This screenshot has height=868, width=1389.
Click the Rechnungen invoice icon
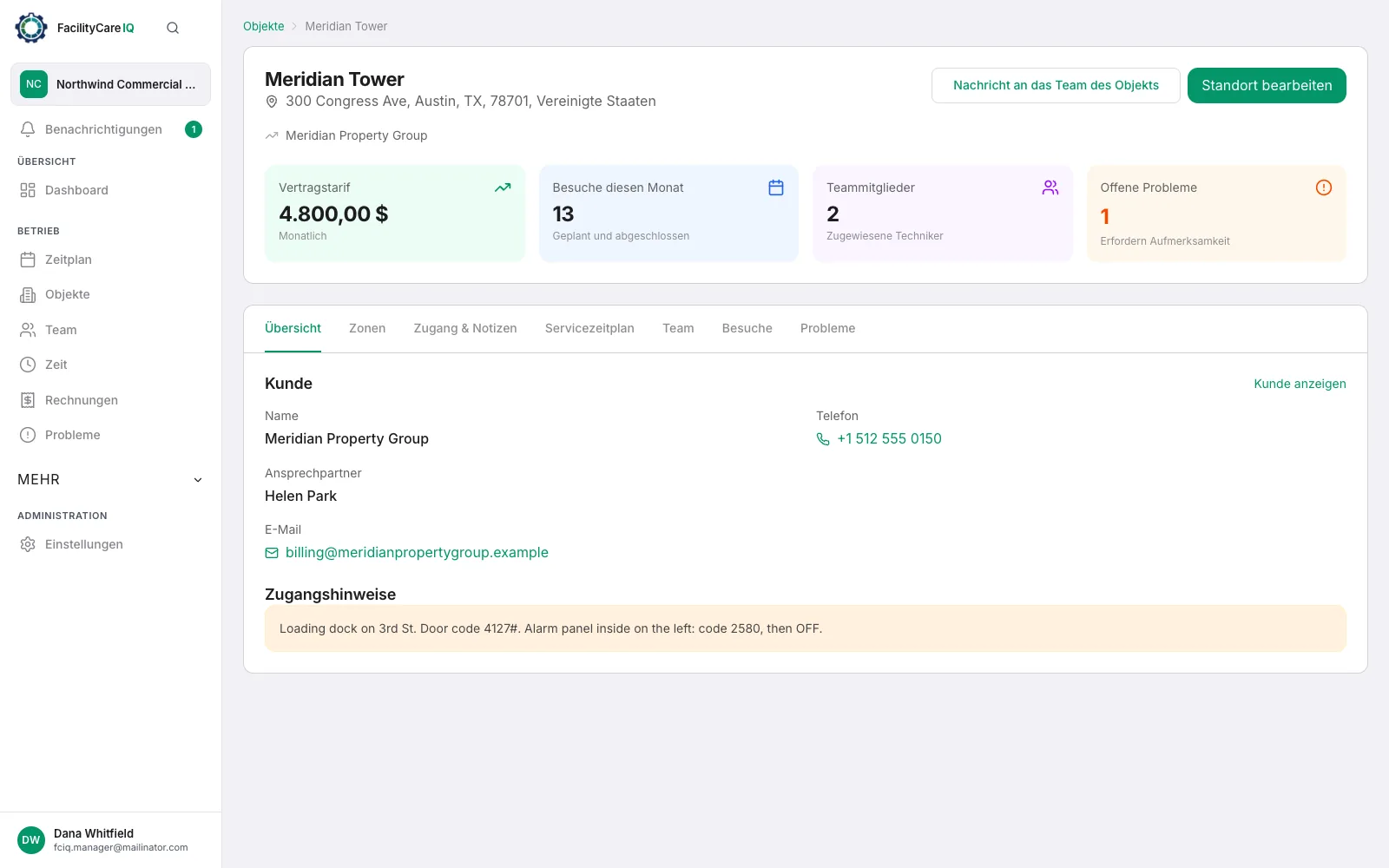[x=28, y=400]
